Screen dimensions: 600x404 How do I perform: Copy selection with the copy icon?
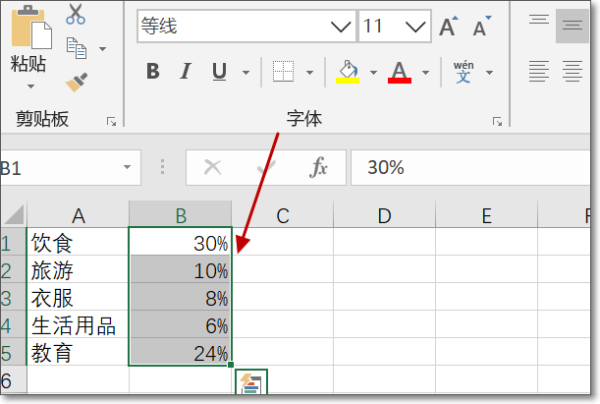(77, 48)
